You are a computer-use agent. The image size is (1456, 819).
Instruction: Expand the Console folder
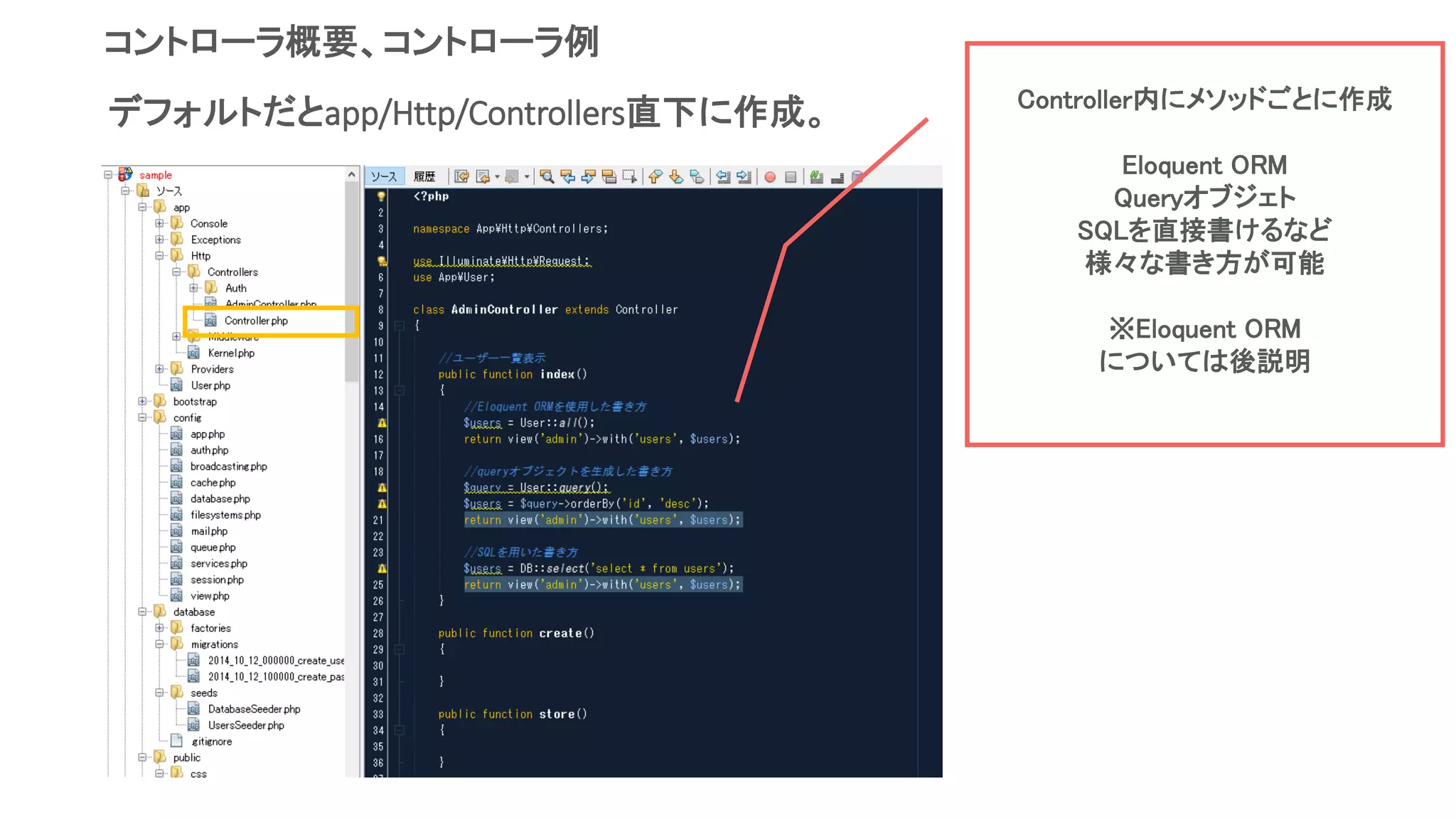tap(159, 223)
